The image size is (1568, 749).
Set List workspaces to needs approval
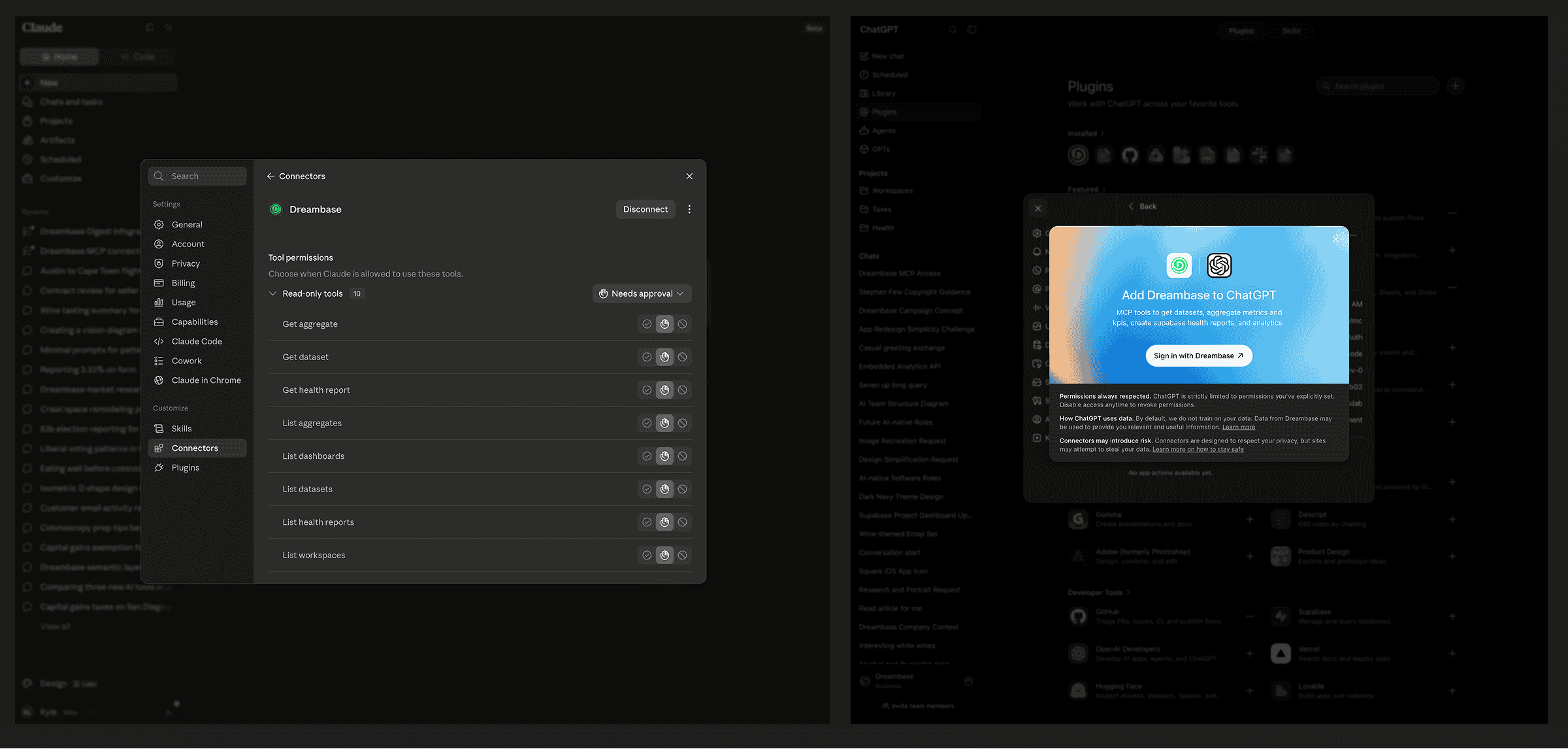[664, 556]
